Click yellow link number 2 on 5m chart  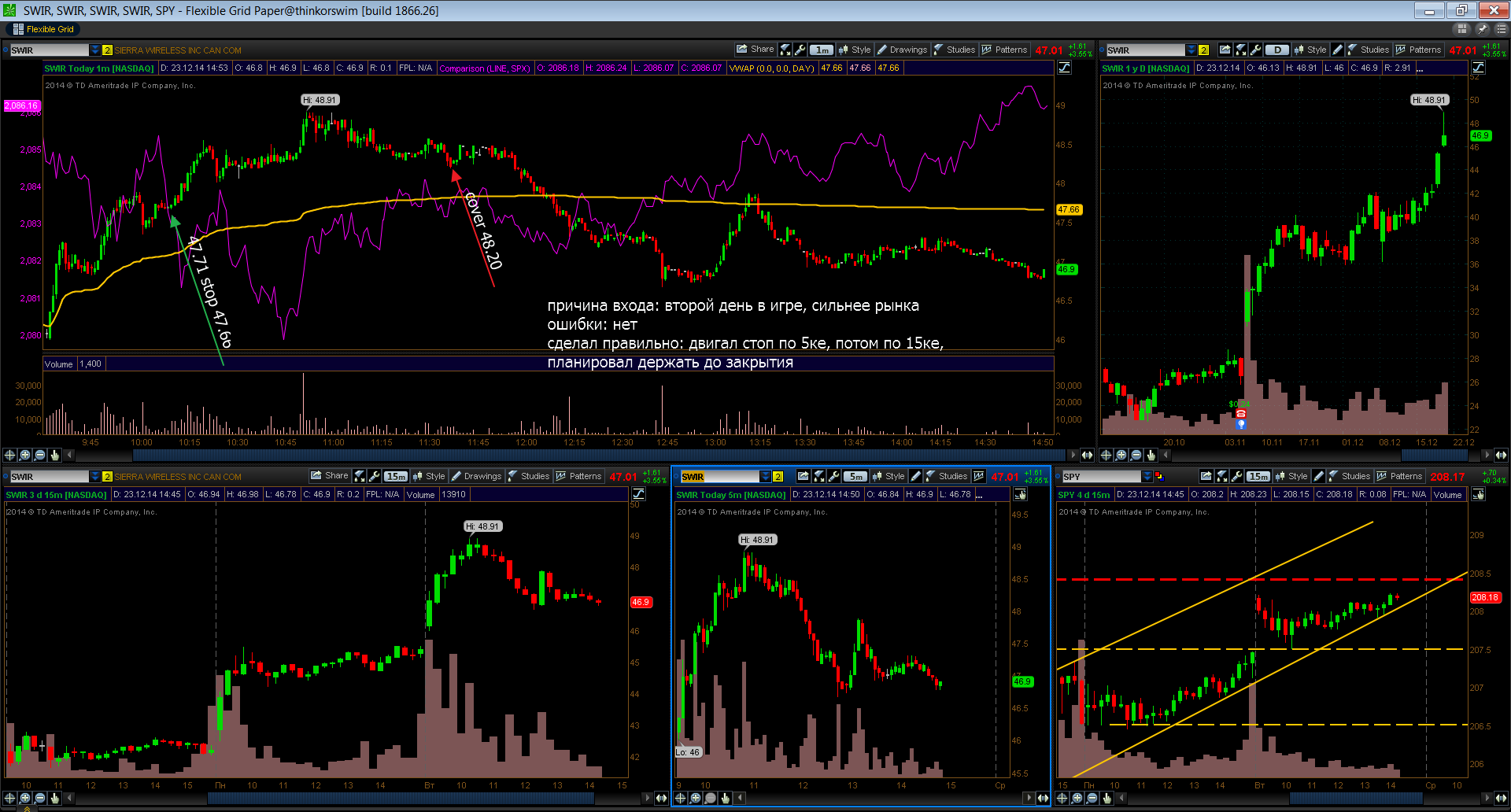tap(778, 477)
